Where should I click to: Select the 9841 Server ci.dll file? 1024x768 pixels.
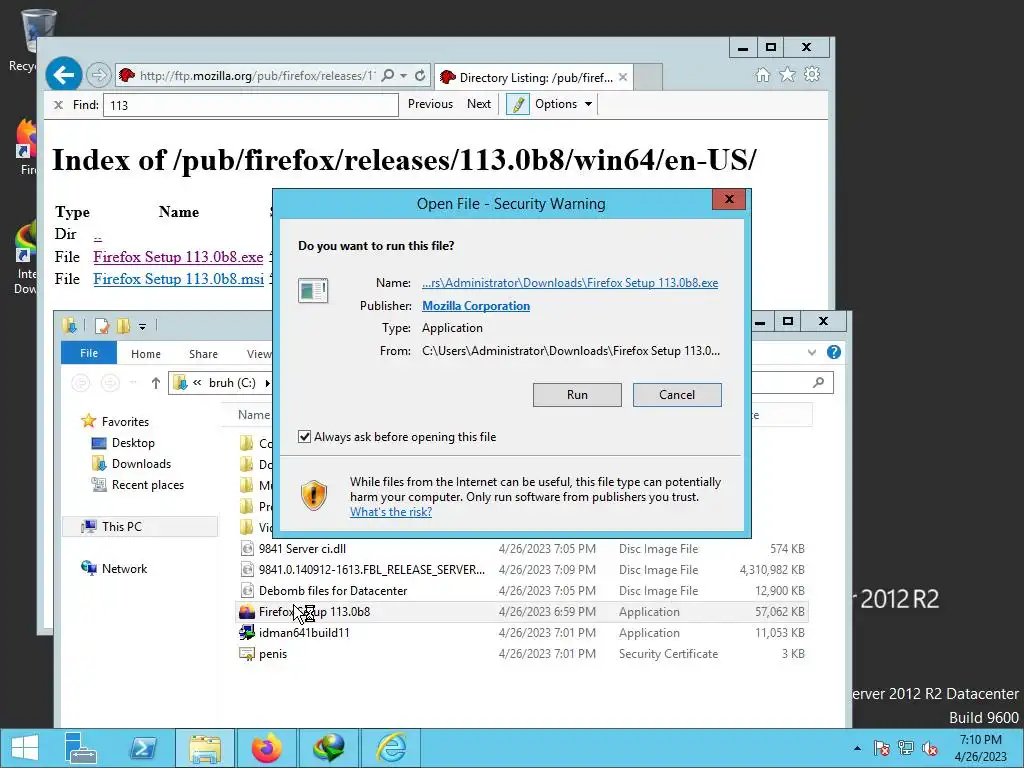click(x=522, y=549)
